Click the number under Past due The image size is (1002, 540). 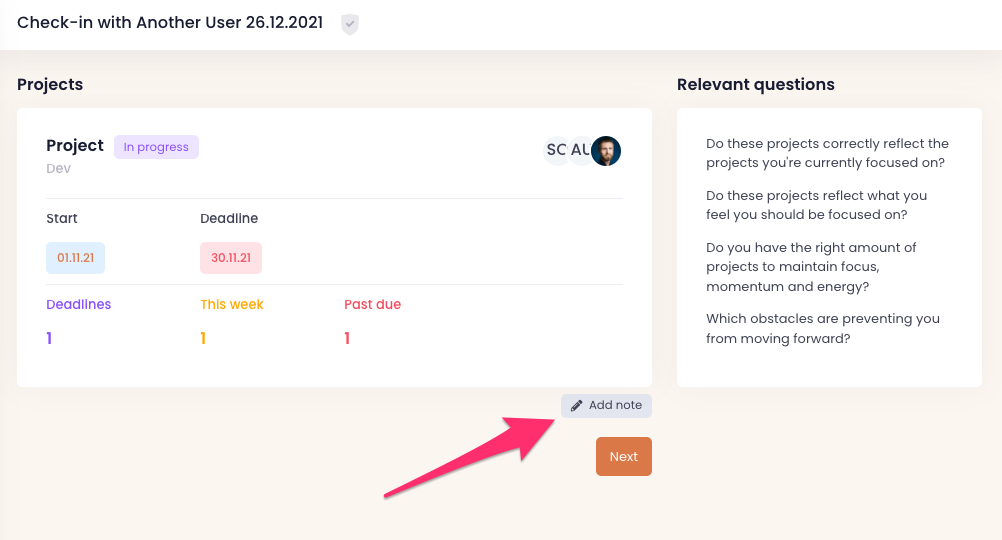coord(347,338)
